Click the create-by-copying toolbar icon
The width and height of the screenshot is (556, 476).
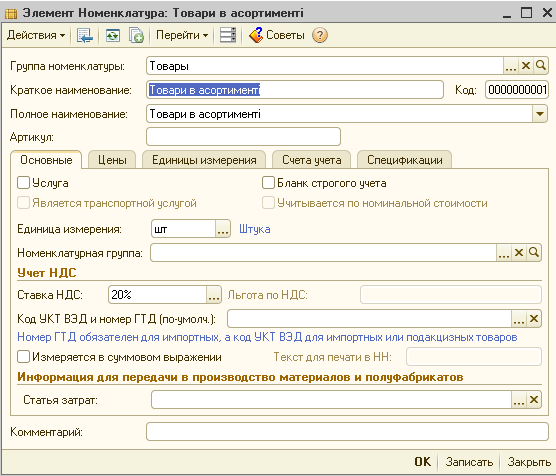point(136,35)
